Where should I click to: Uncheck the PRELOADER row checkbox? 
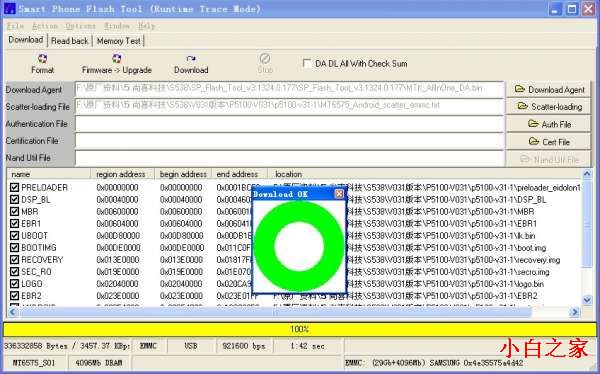[15, 188]
